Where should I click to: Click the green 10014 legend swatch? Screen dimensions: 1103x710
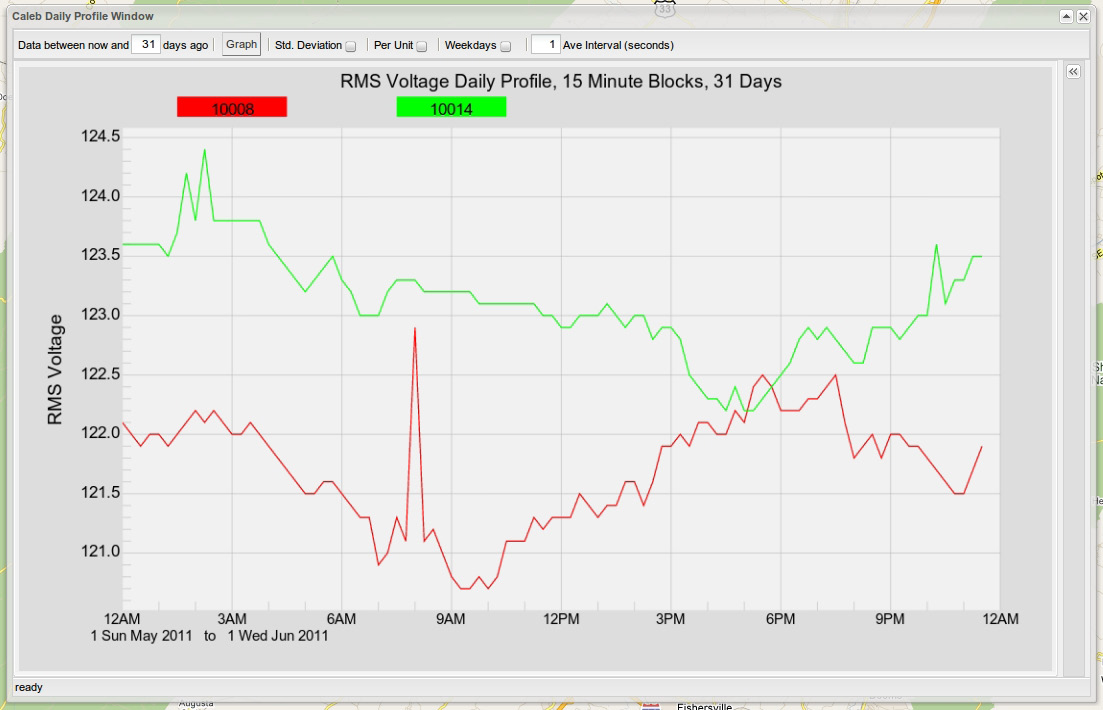point(451,107)
